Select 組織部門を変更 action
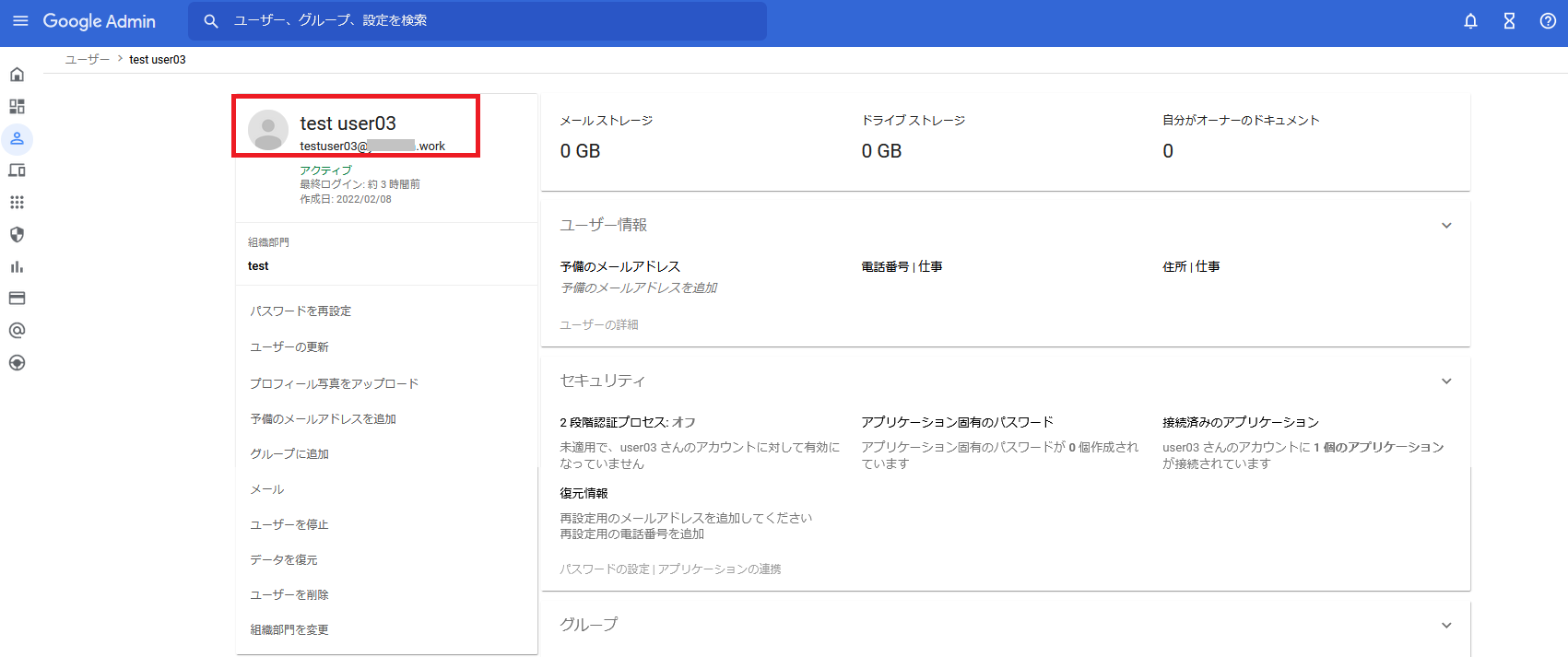Screen dimensions: 1568x657 tap(289, 630)
